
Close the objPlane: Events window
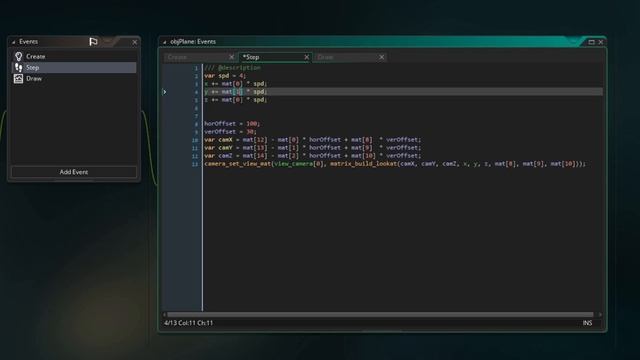coord(601,42)
